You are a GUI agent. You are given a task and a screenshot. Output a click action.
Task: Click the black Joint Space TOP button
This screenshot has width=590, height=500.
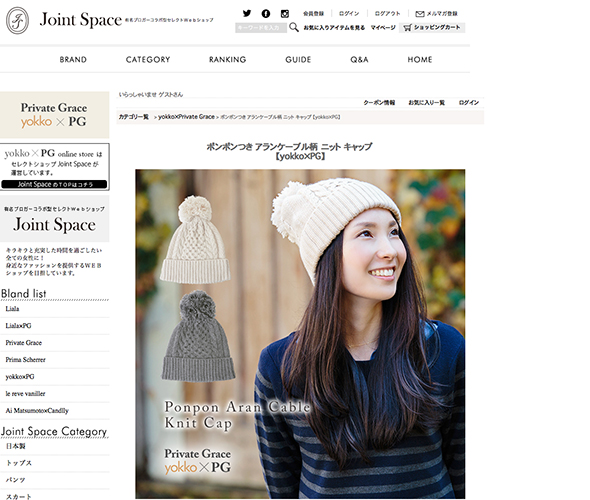(54, 184)
